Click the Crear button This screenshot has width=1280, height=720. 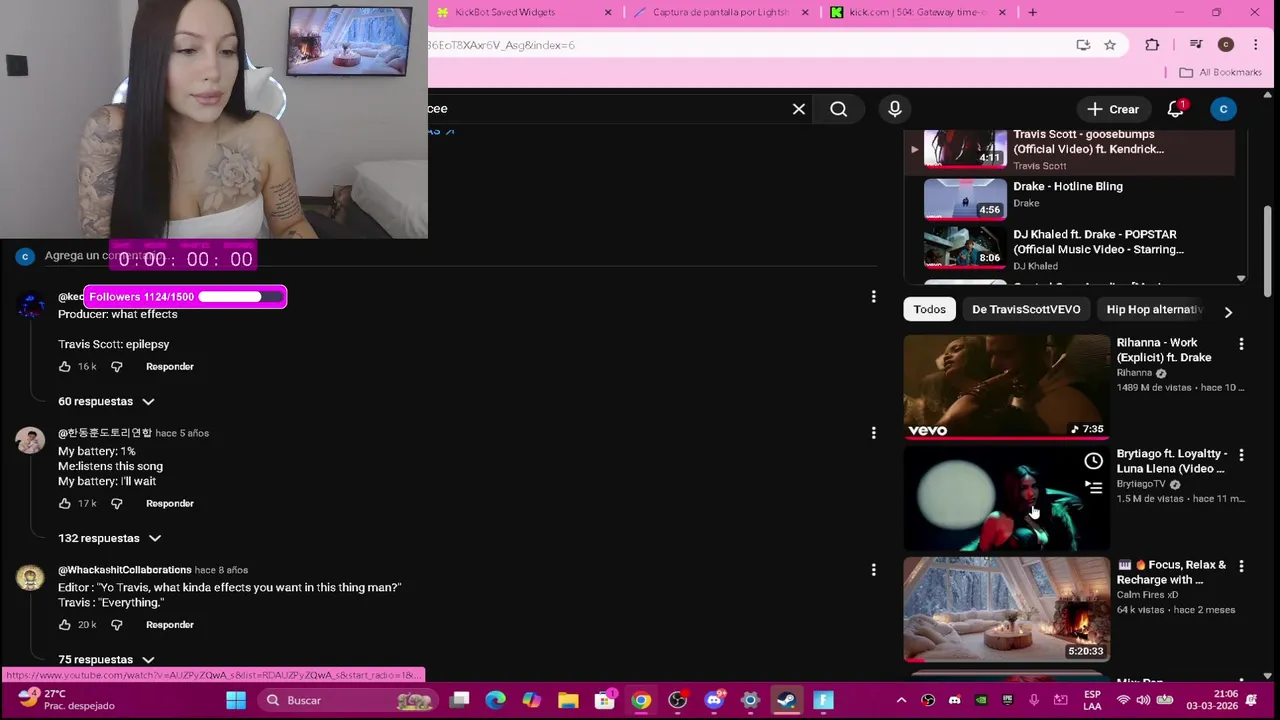coord(1113,109)
